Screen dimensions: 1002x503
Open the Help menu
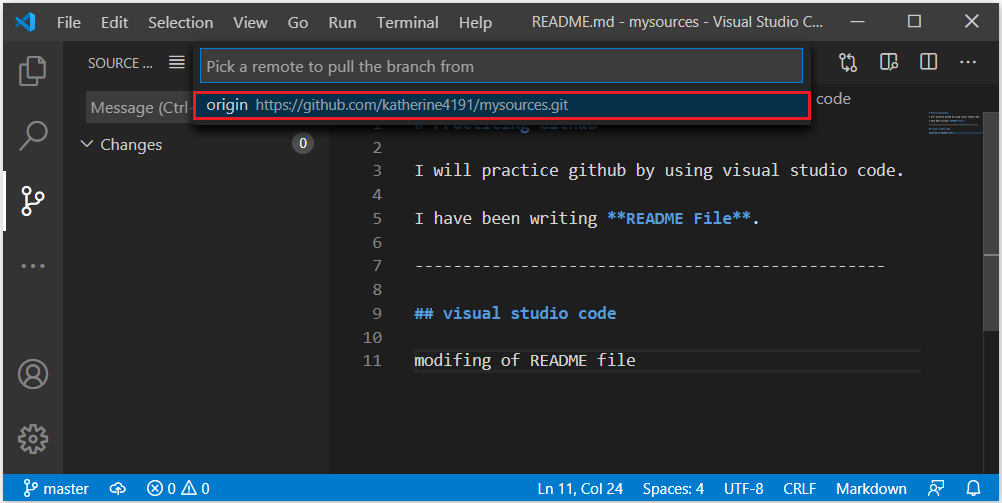[475, 22]
